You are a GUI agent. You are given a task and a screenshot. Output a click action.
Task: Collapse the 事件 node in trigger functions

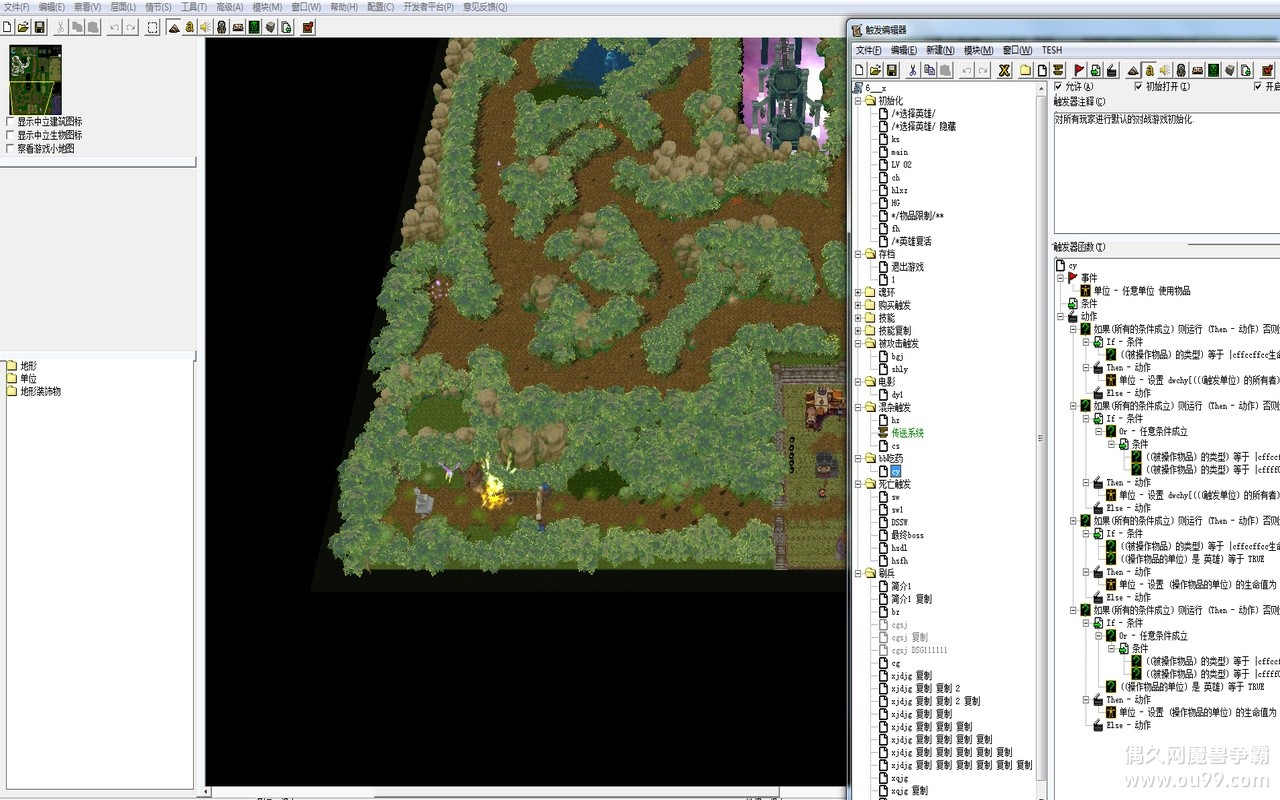coord(1062,278)
